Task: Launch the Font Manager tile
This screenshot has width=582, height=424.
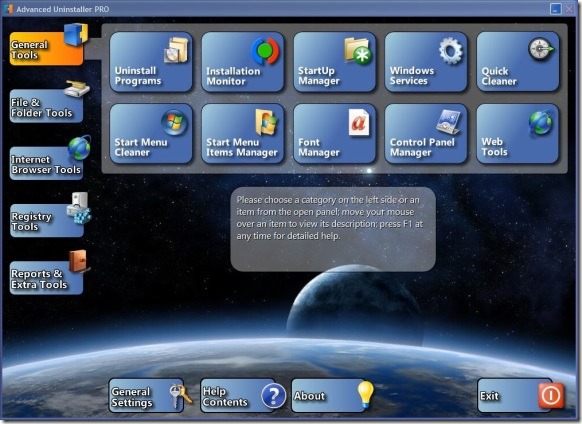Action: point(334,133)
